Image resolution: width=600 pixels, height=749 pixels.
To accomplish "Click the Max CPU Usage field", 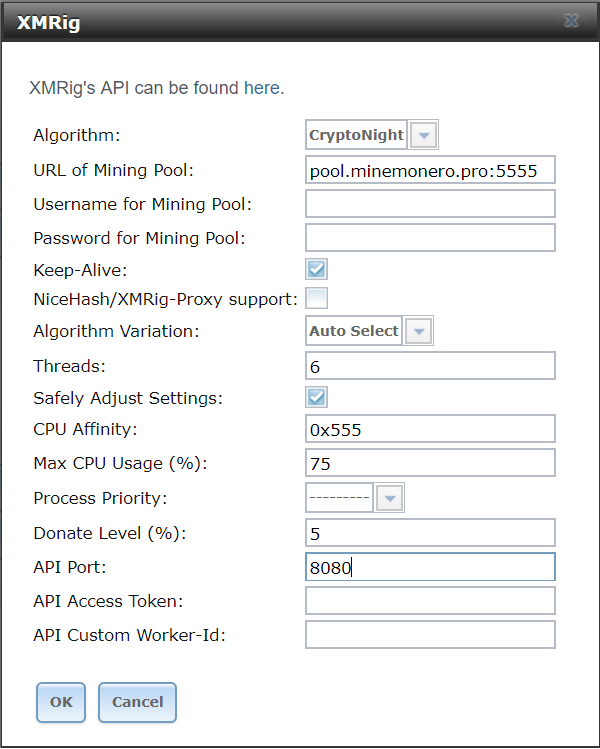I will tap(430, 463).
